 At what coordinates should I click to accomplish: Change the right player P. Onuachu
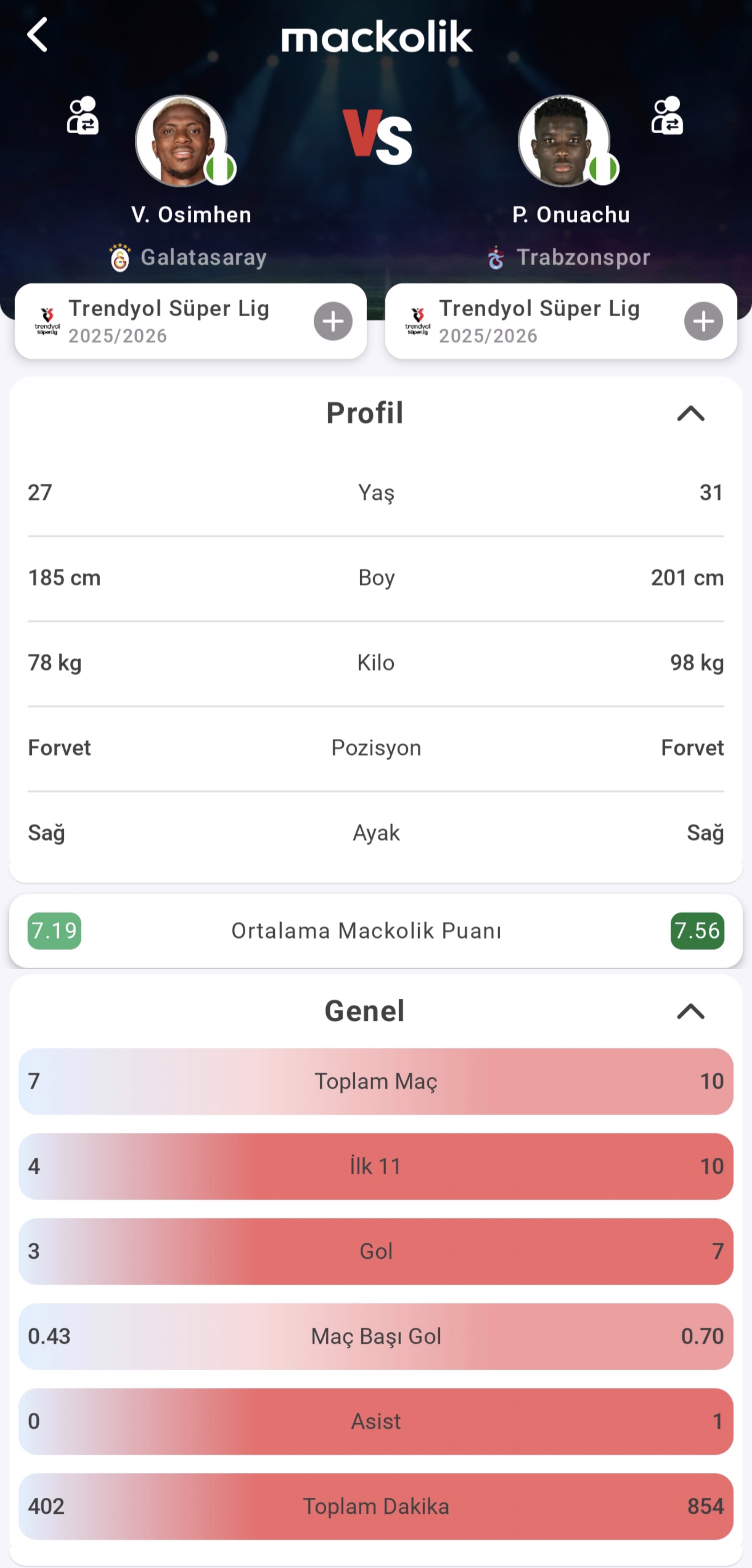(x=667, y=116)
